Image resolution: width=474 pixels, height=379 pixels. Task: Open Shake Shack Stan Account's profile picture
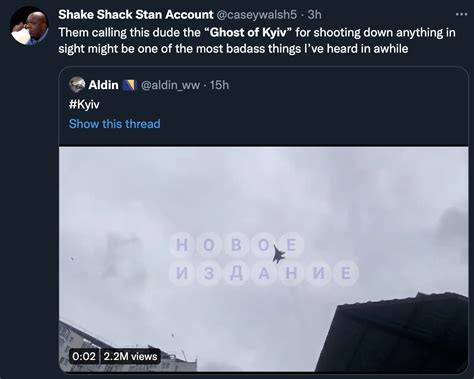pyautogui.click(x=29, y=25)
